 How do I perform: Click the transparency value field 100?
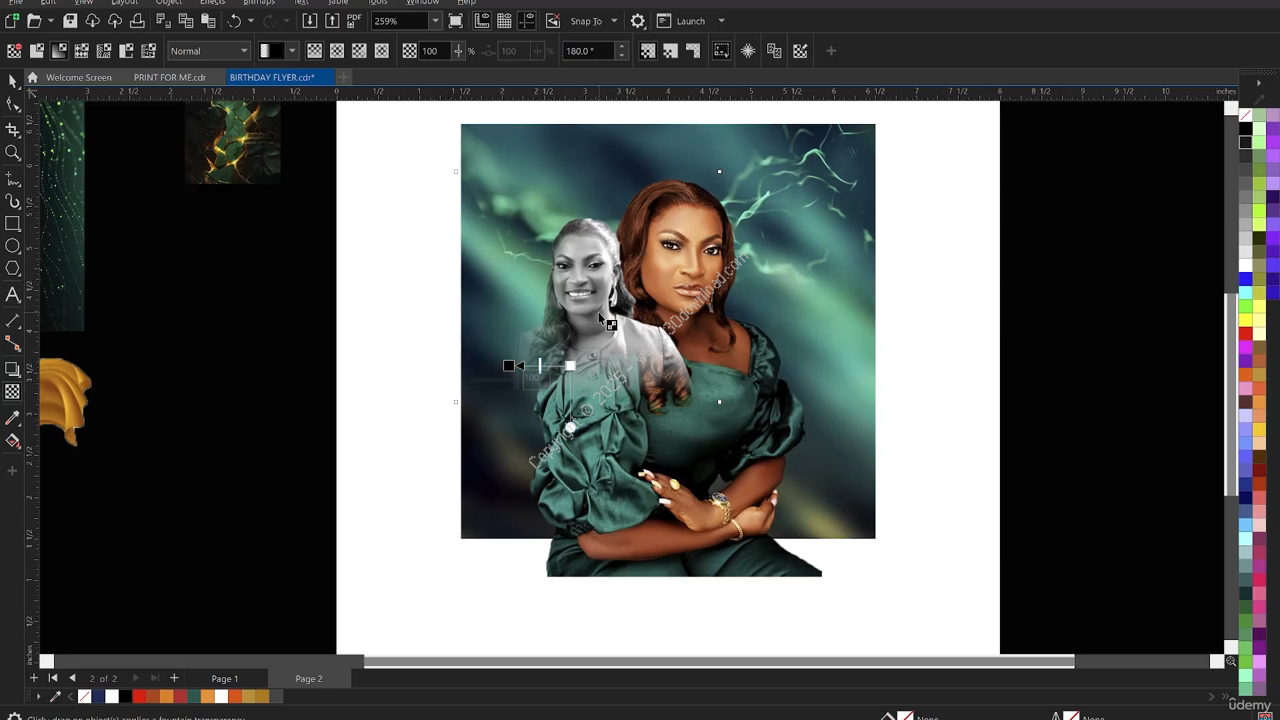[434, 51]
